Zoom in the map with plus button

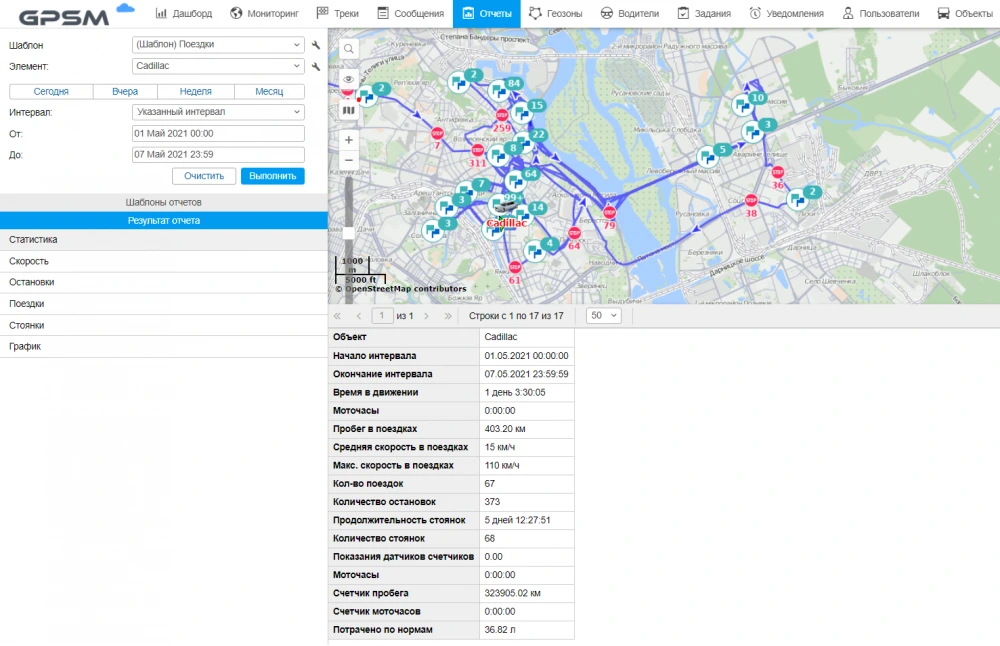(x=348, y=140)
